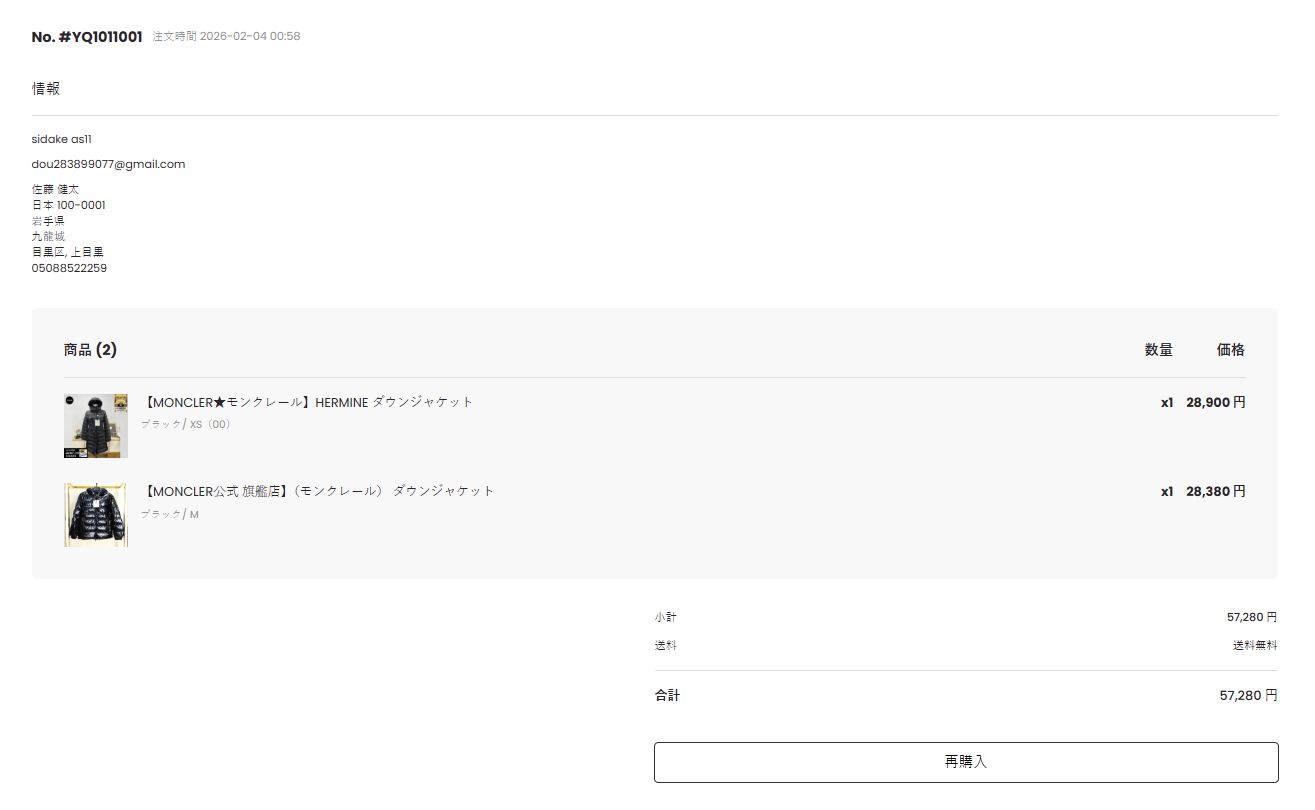Click the order time 2026-02-04 00:58
This screenshot has width=1315, height=810.
coord(250,37)
